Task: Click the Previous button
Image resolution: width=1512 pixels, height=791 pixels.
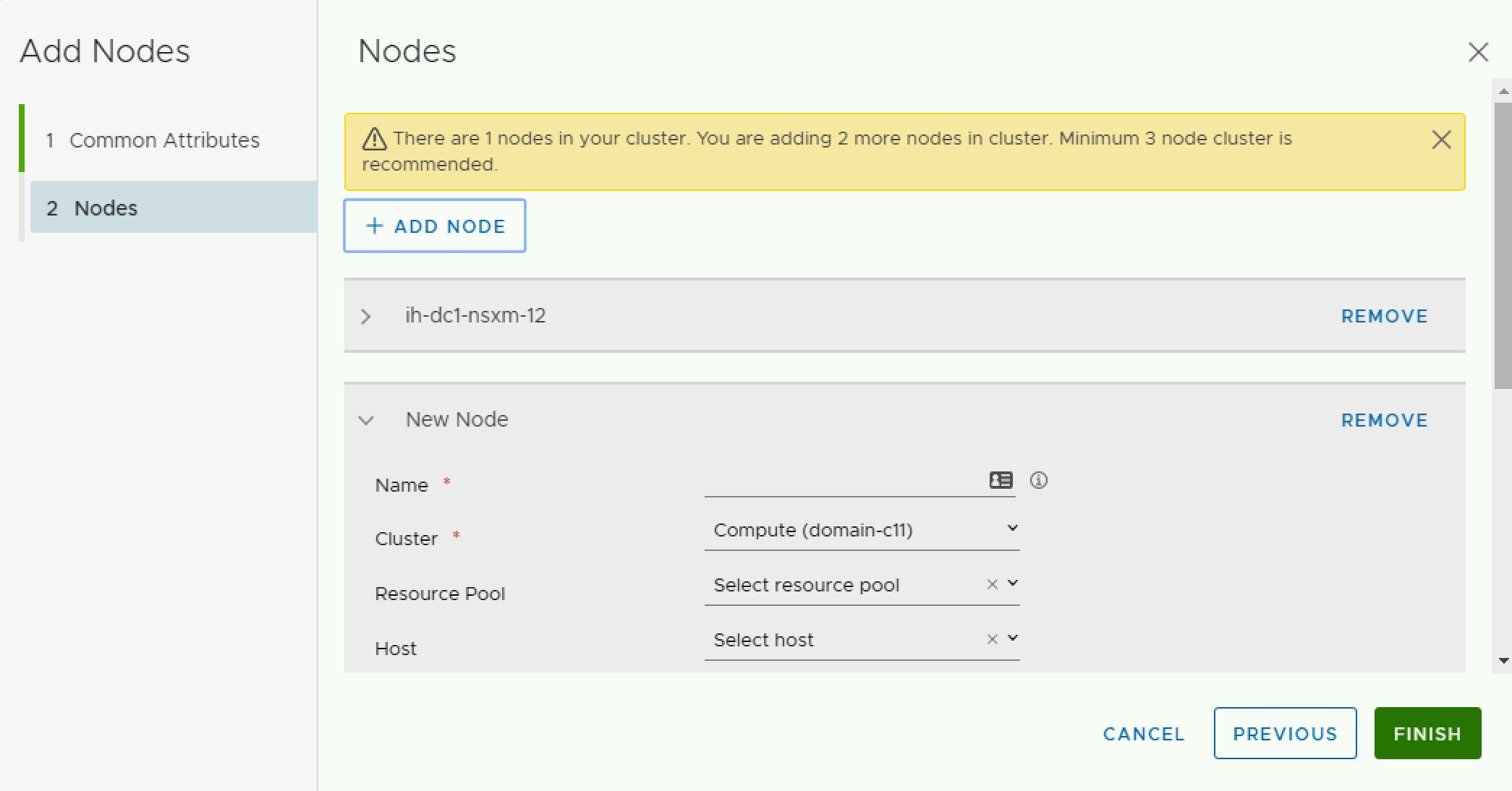Action: (1284, 733)
